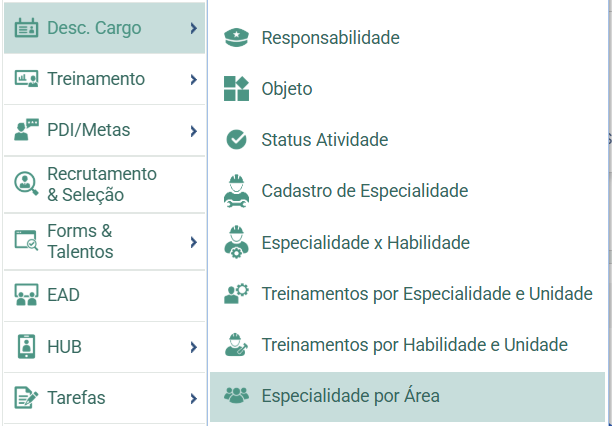Click the worker hammer icon for Treinamentos por Habilidade
This screenshot has height=426, width=612.
click(237, 344)
